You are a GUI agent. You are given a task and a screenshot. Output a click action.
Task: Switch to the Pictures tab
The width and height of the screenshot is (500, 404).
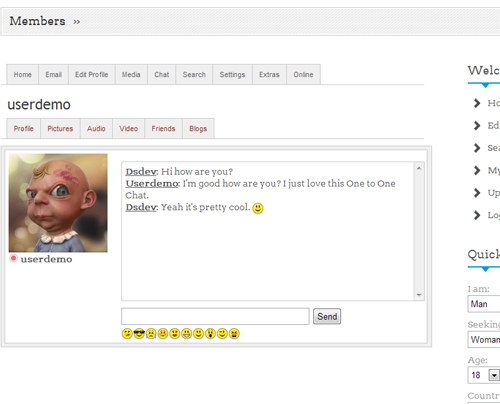point(60,129)
